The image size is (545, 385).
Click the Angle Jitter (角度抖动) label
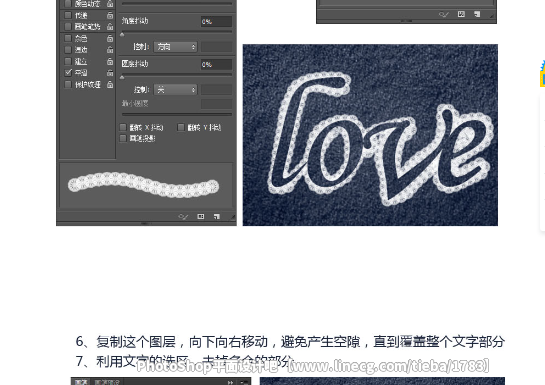[x=135, y=21]
